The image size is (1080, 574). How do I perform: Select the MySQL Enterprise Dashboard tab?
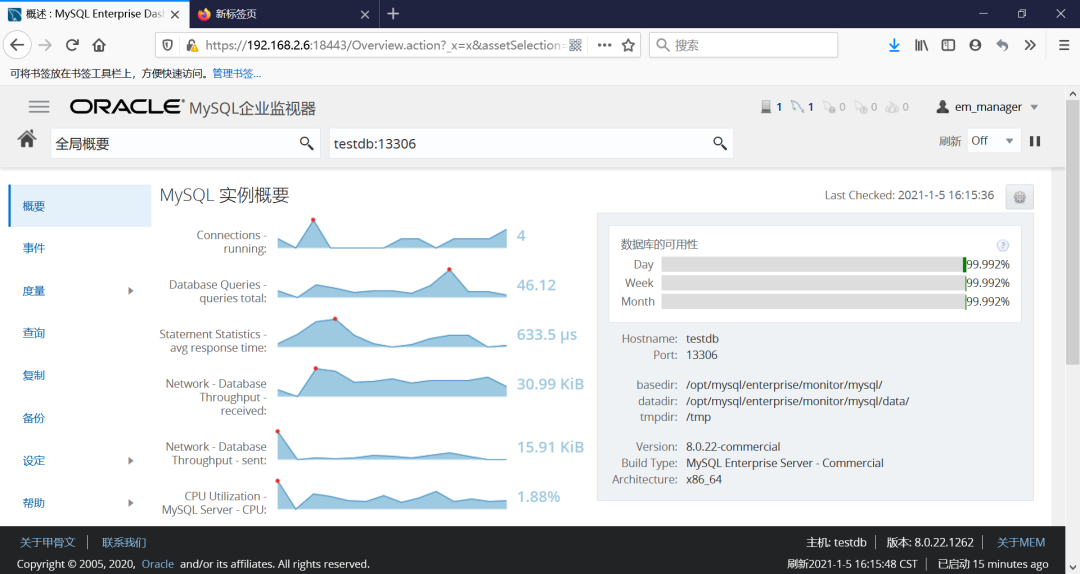point(94,14)
